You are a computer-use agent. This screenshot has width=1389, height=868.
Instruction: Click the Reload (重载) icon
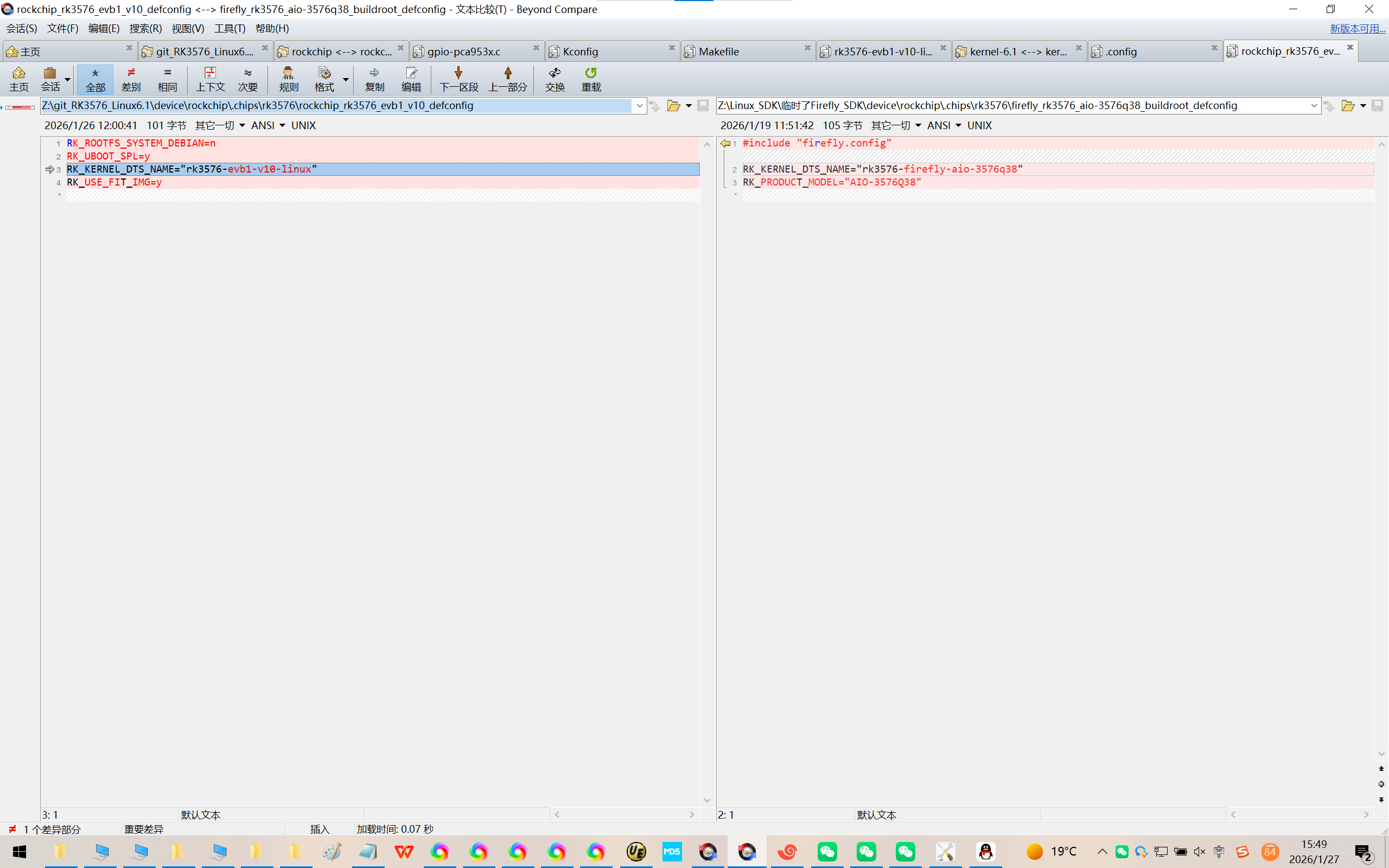pyautogui.click(x=591, y=79)
